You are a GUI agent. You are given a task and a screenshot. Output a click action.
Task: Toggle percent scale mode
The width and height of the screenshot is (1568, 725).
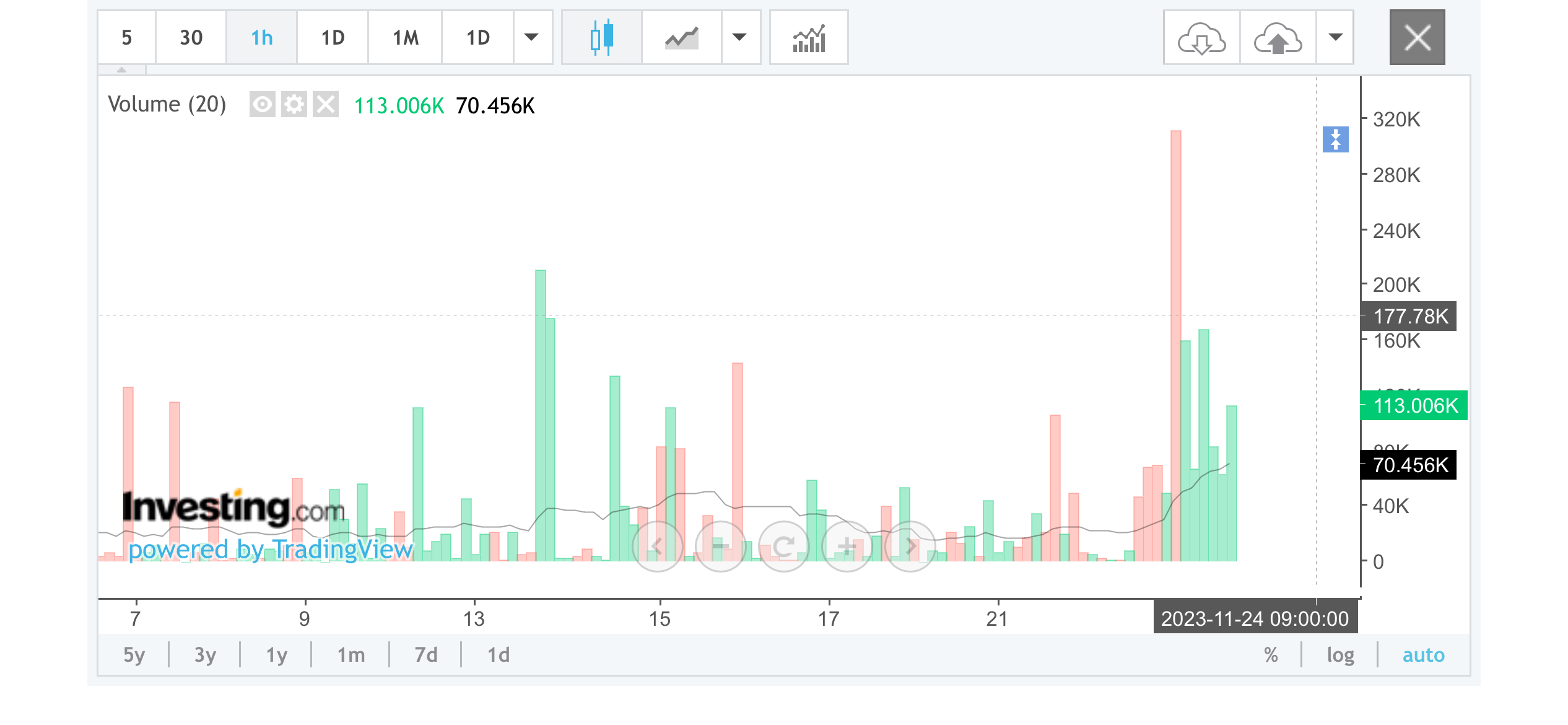click(1271, 655)
